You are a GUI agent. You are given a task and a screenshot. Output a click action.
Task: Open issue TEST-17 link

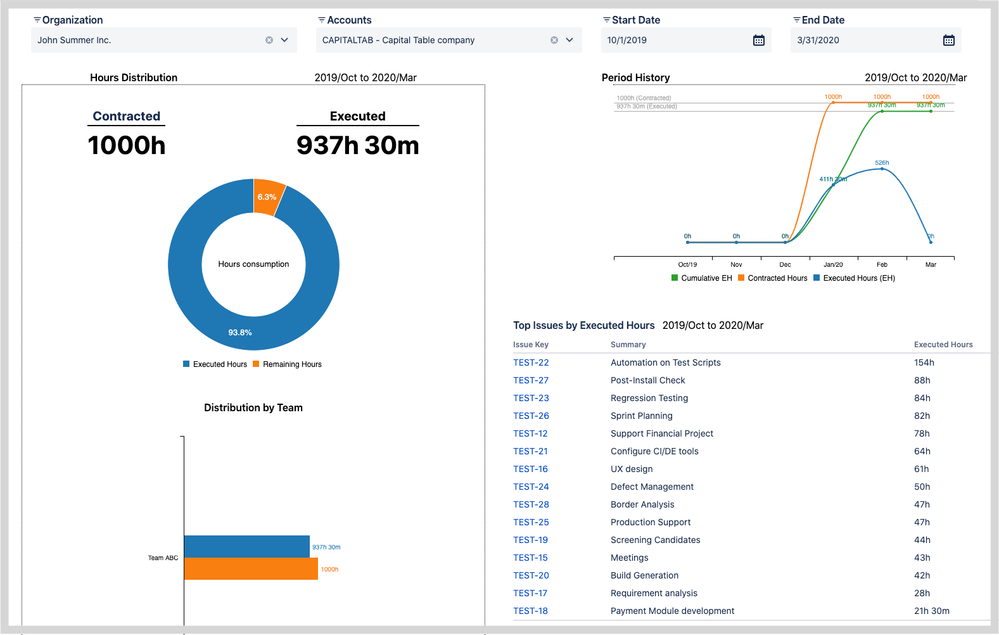[530, 594]
